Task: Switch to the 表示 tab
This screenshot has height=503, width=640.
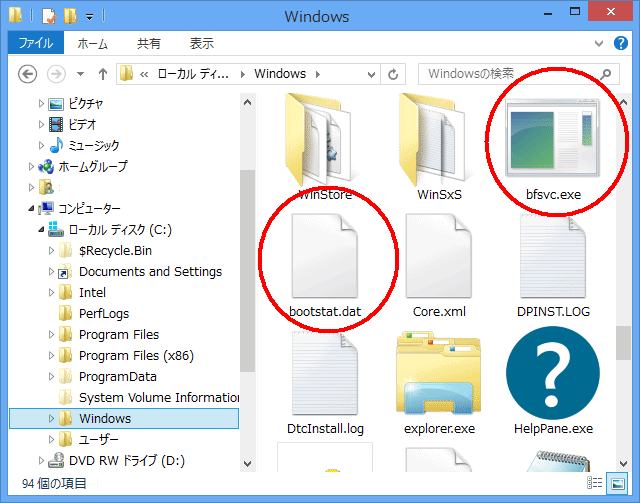Action: [x=202, y=43]
